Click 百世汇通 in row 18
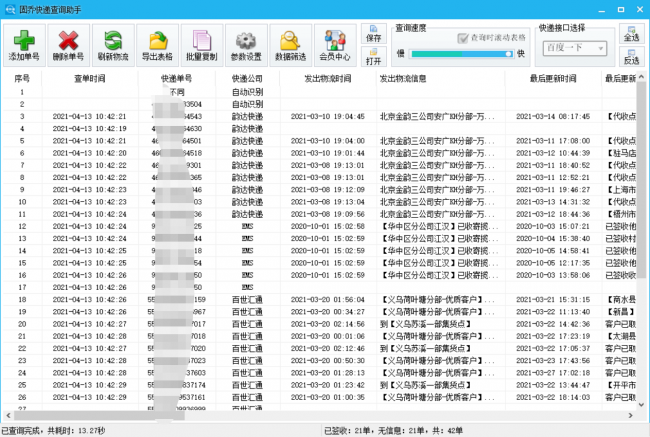This screenshot has height=437, width=650. (x=247, y=300)
